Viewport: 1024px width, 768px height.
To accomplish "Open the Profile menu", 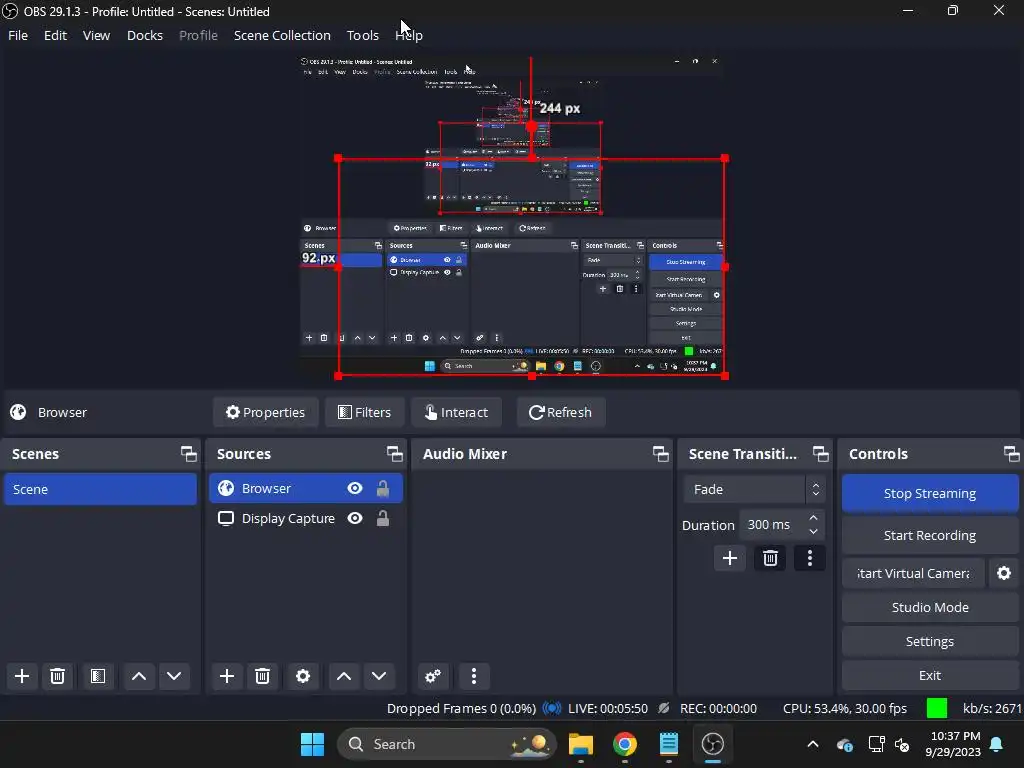I will (x=199, y=35).
